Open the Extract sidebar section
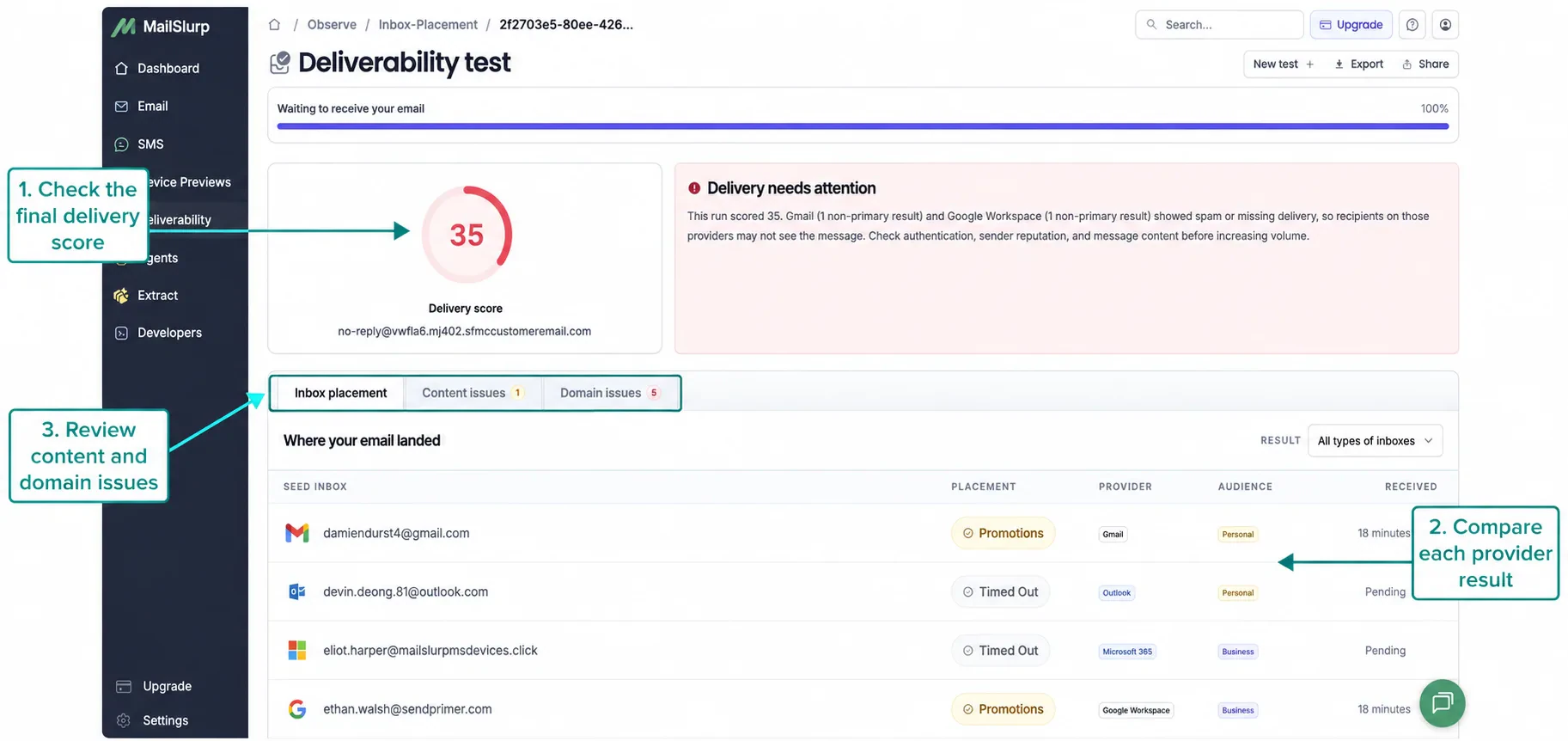Image resolution: width=1568 pixels, height=741 pixels. click(157, 296)
